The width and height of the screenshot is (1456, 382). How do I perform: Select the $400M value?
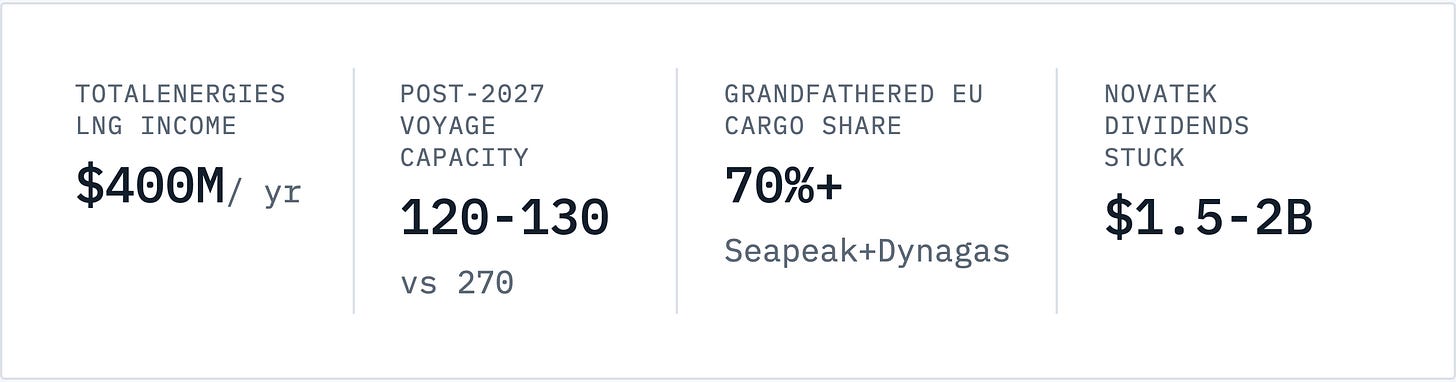(x=150, y=187)
